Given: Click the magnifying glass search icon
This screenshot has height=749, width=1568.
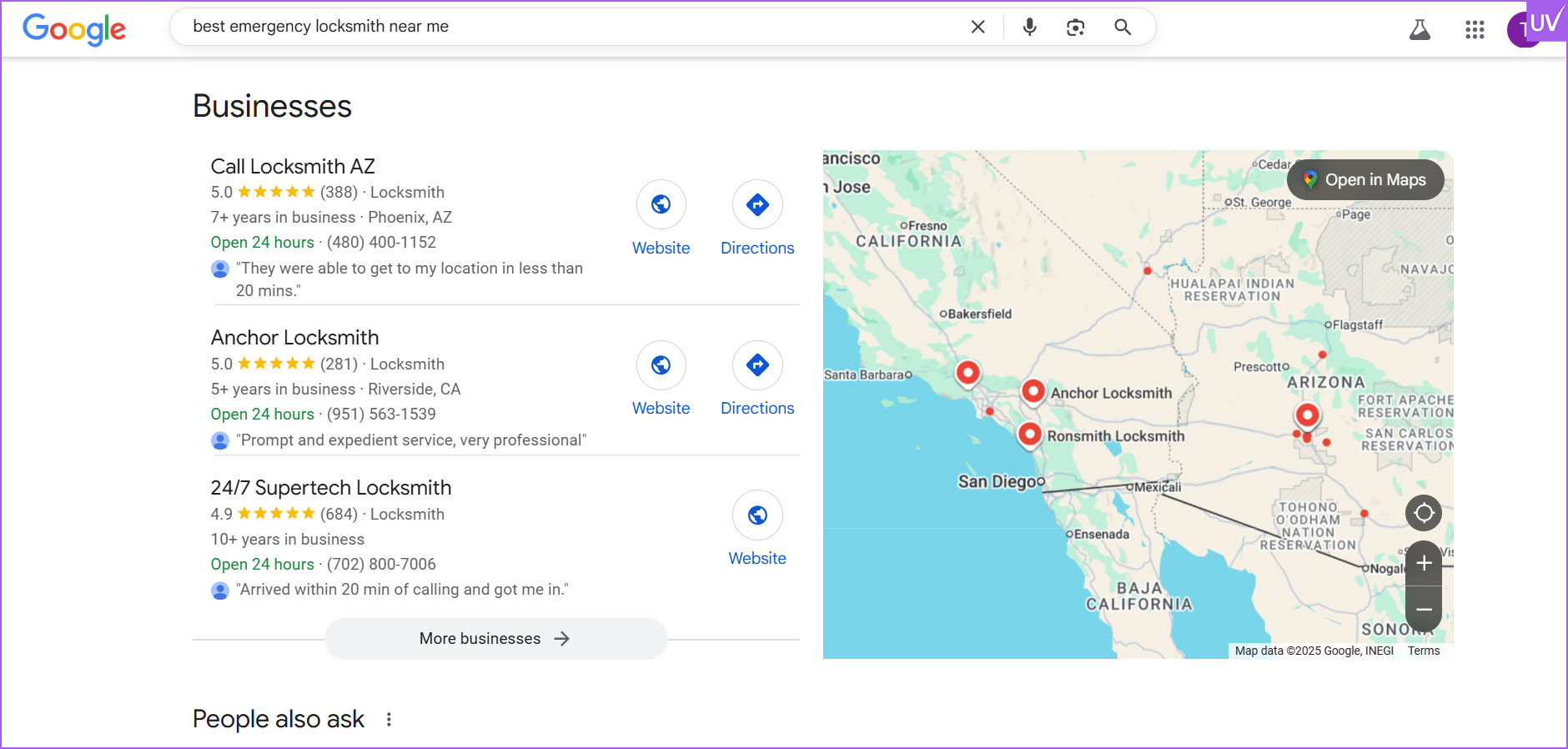Looking at the screenshot, I should (x=1123, y=27).
